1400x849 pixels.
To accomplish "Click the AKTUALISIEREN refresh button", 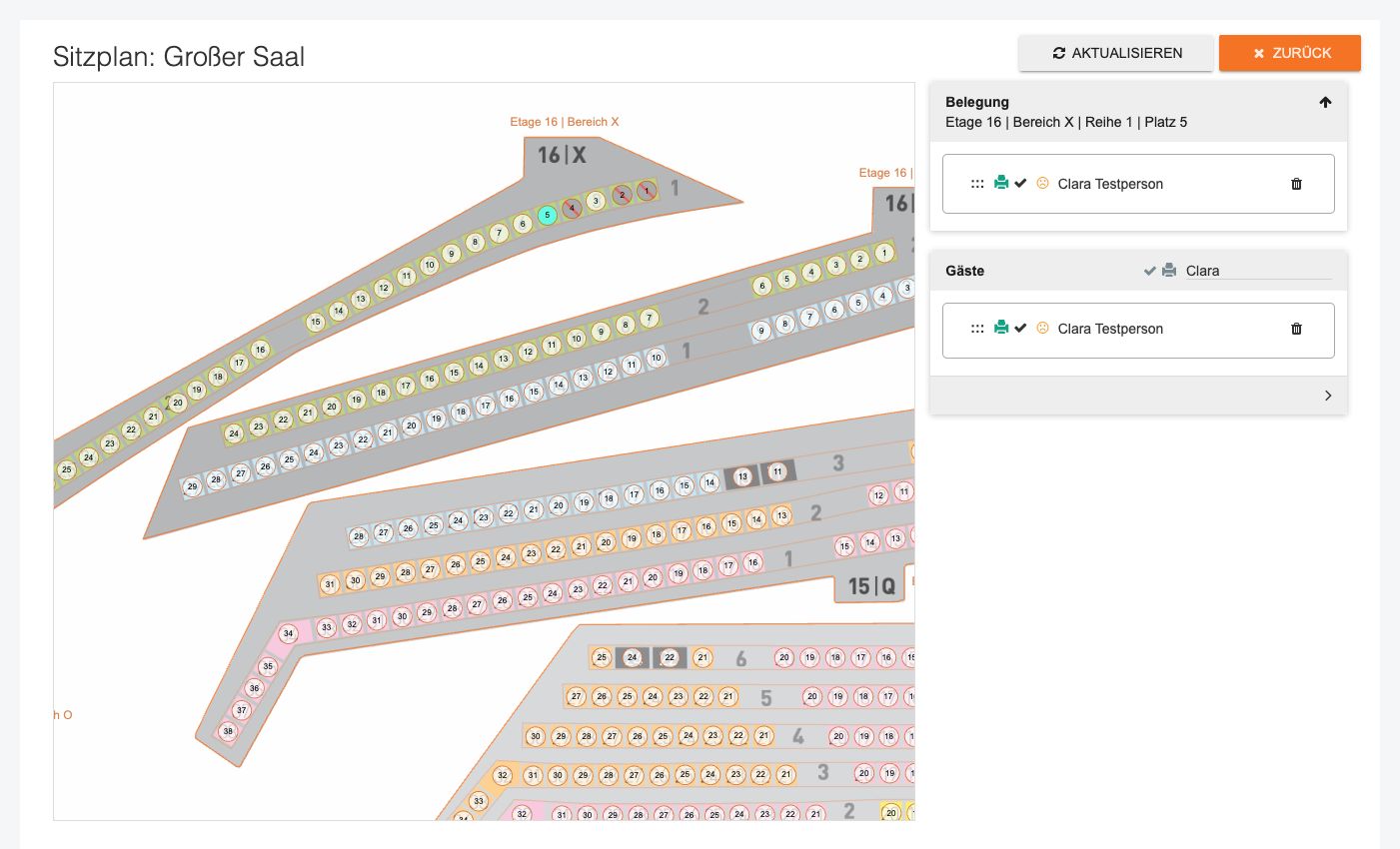I will pos(1116,53).
